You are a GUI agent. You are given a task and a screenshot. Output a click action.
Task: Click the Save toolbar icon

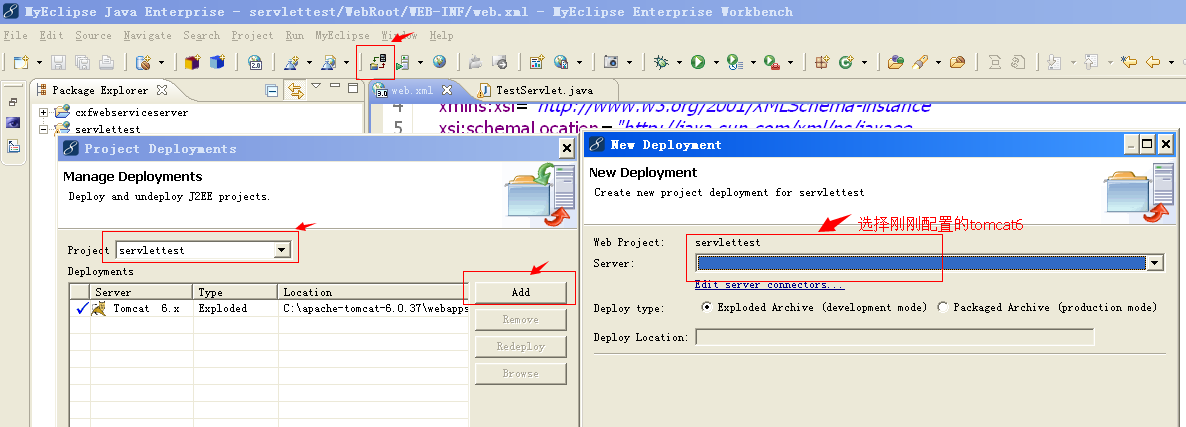(x=59, y=63)
